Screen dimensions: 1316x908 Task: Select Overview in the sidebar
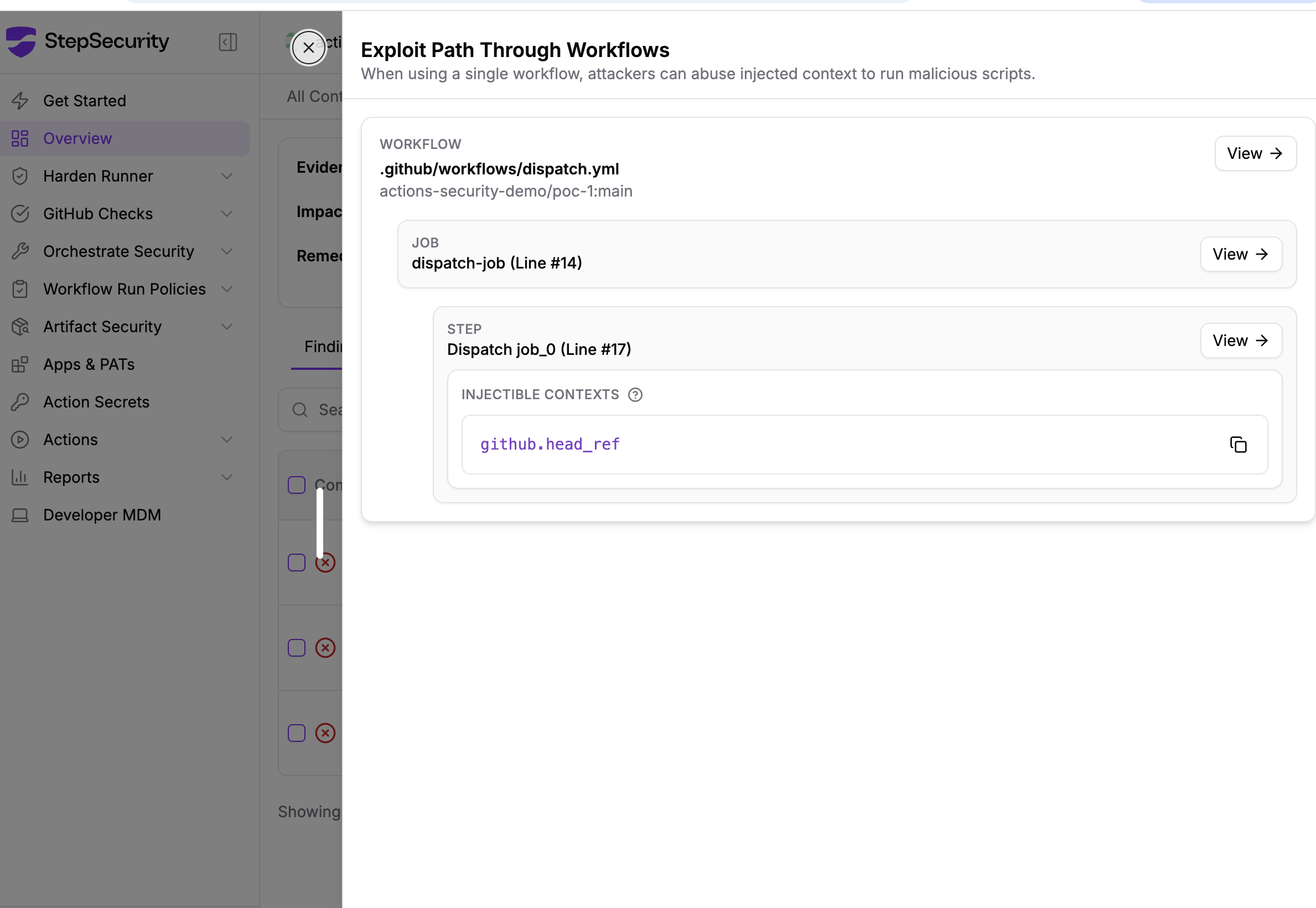coord(77,139)
